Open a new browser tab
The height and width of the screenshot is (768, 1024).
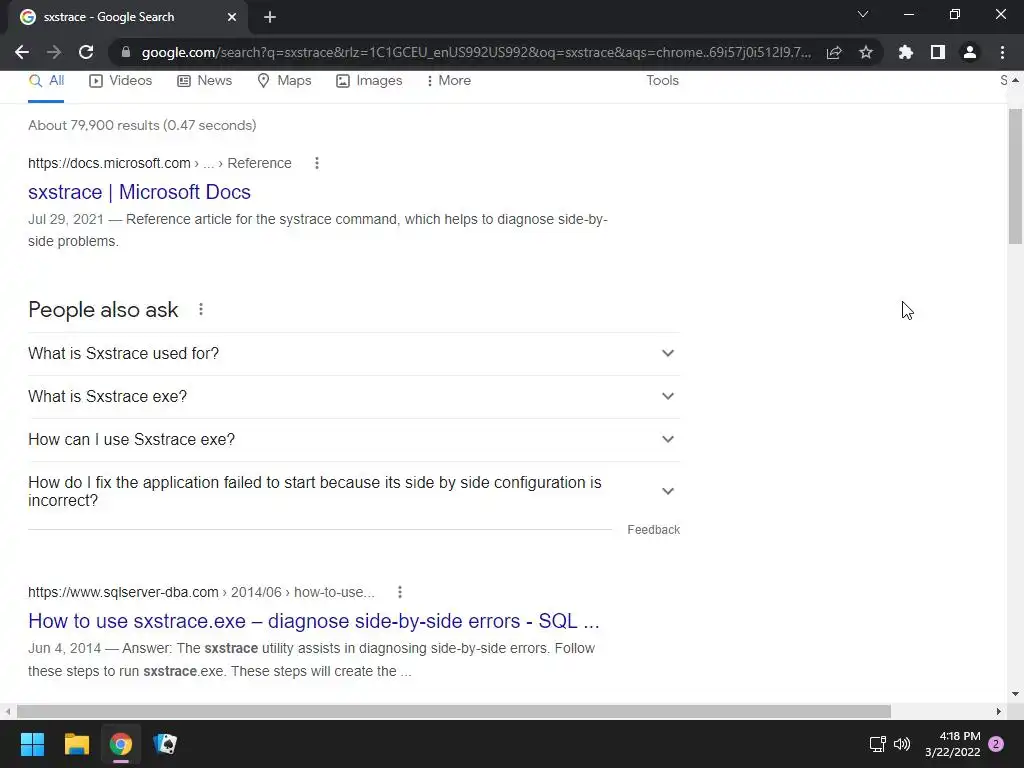pos(270,17)
